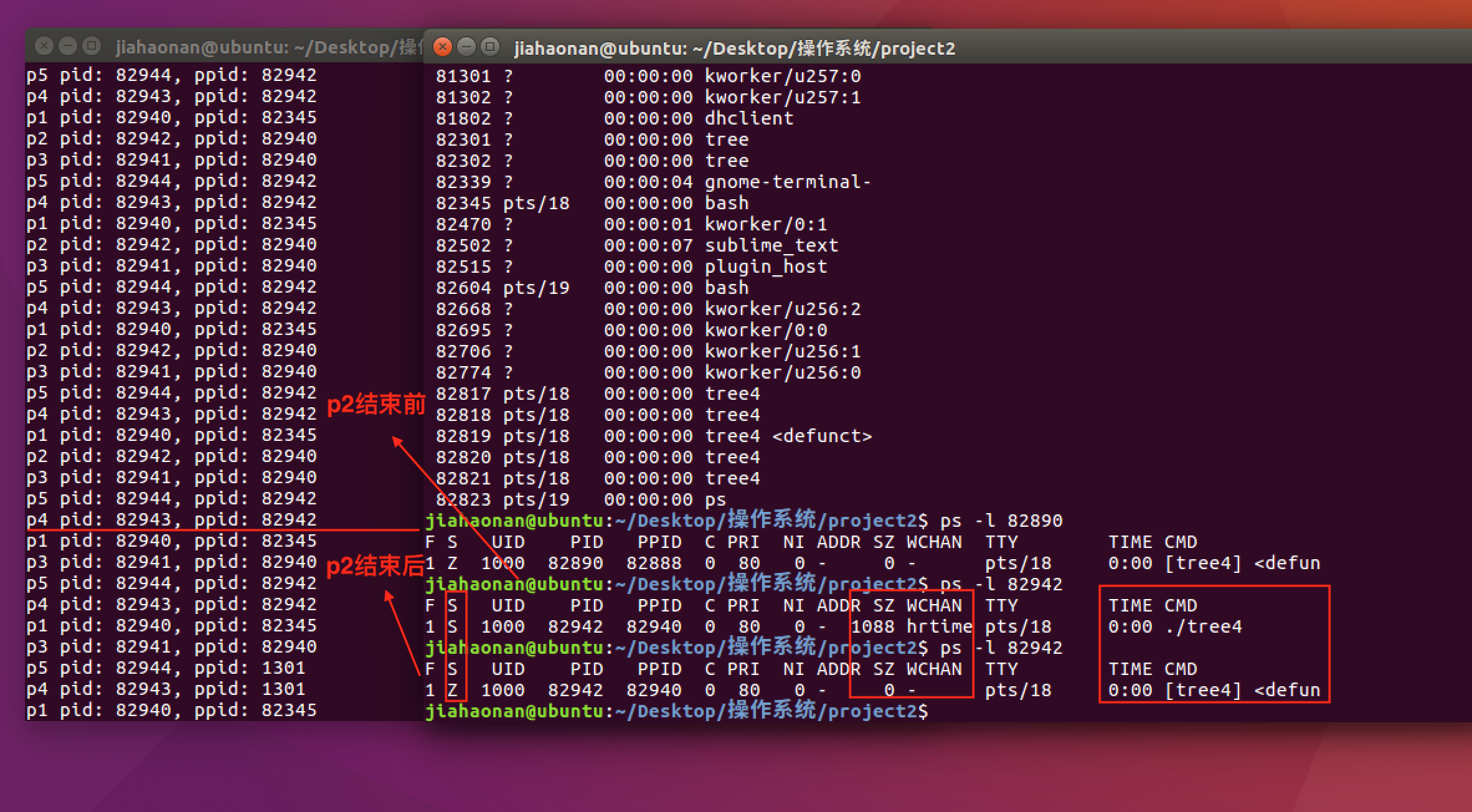Select the 82470 kworker/0:1 row

coord(631,224)
